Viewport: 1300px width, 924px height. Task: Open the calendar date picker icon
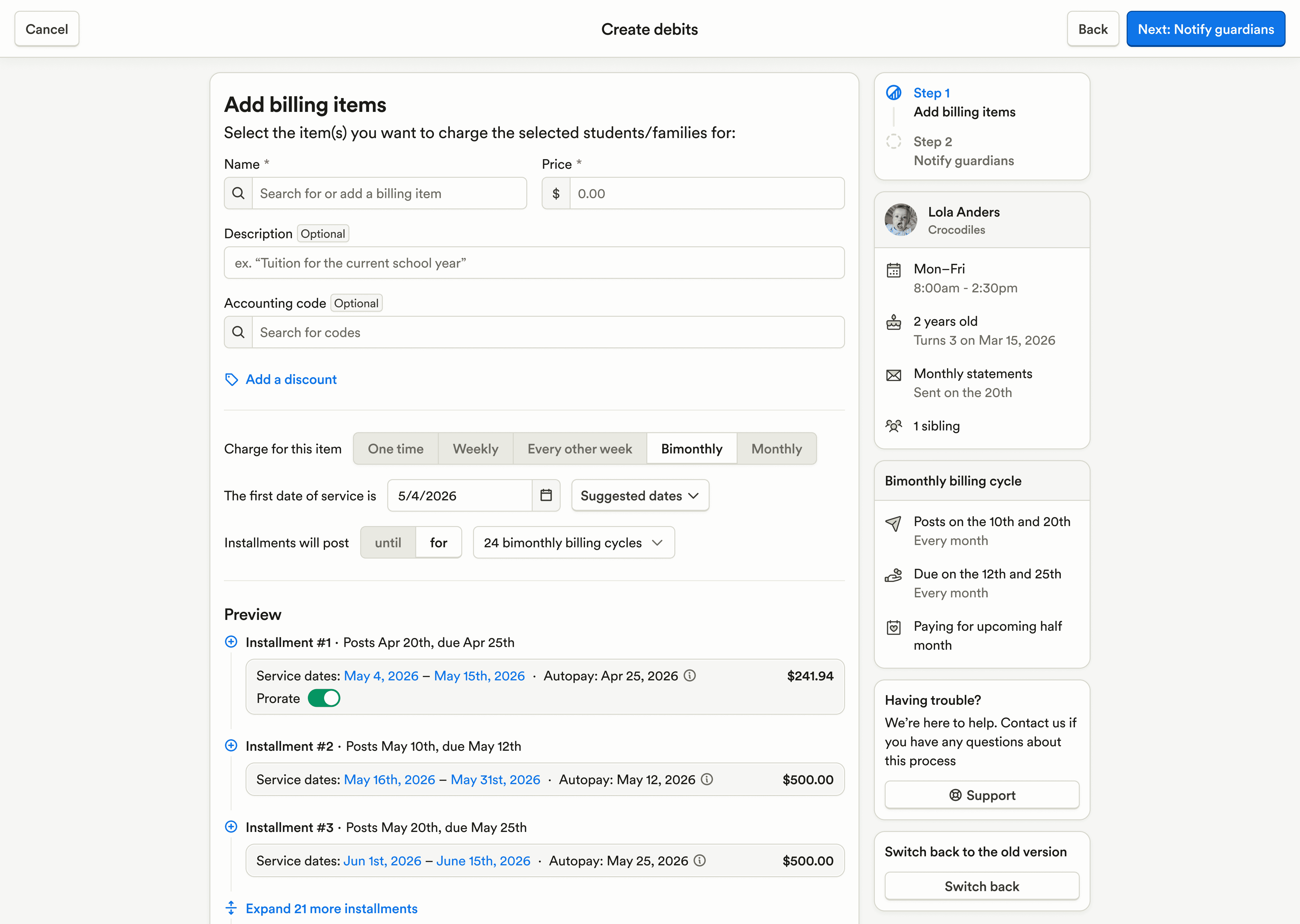[546, 495]
